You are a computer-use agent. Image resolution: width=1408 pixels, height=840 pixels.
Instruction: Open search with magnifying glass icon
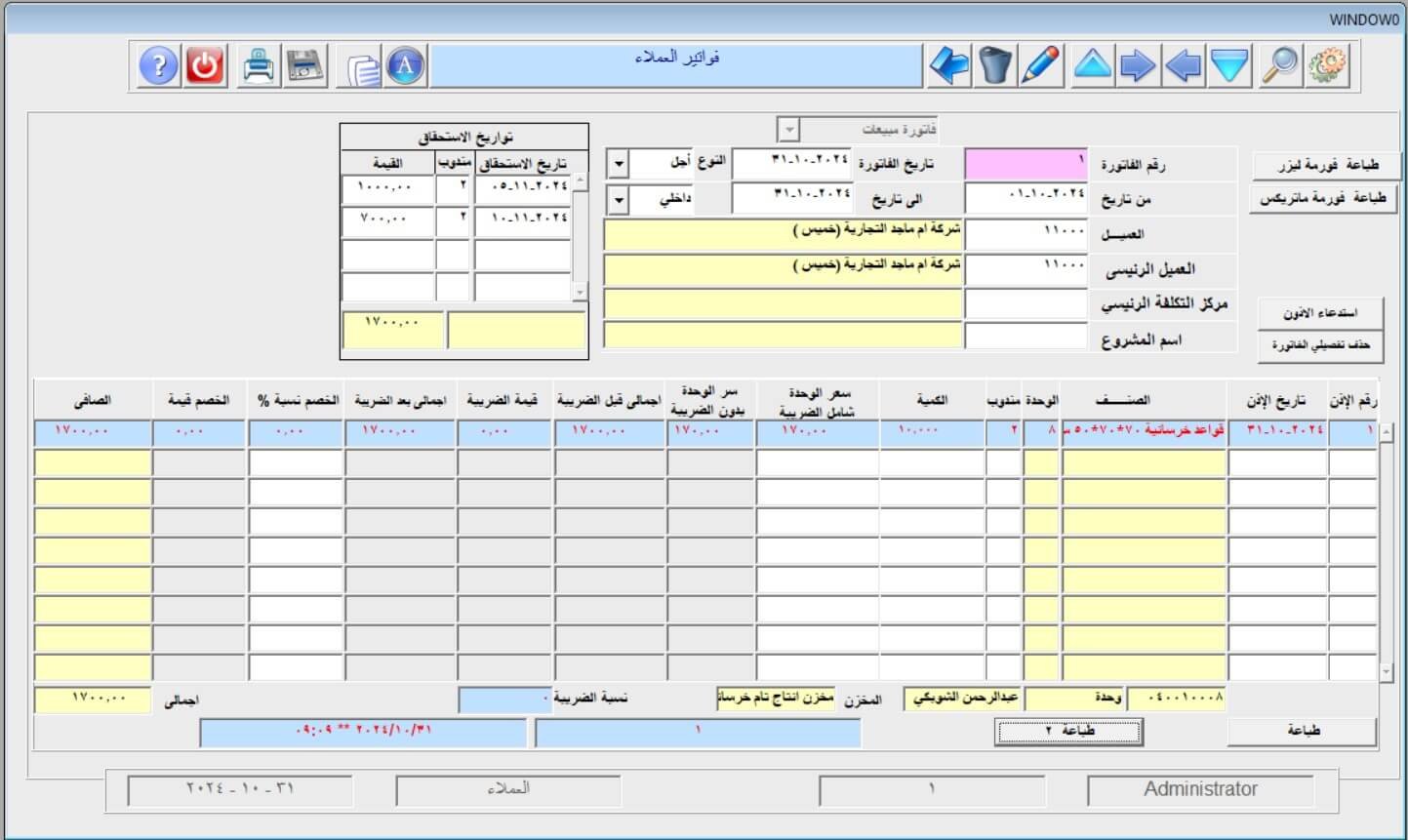pos(1279,66)
